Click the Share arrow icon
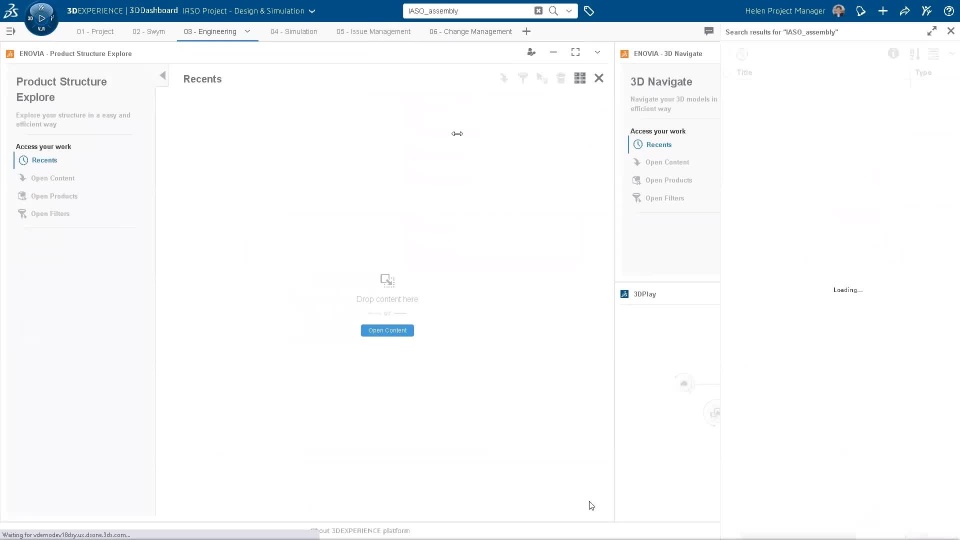The width and height of the screenshot is (960, 540). point(905,11)
